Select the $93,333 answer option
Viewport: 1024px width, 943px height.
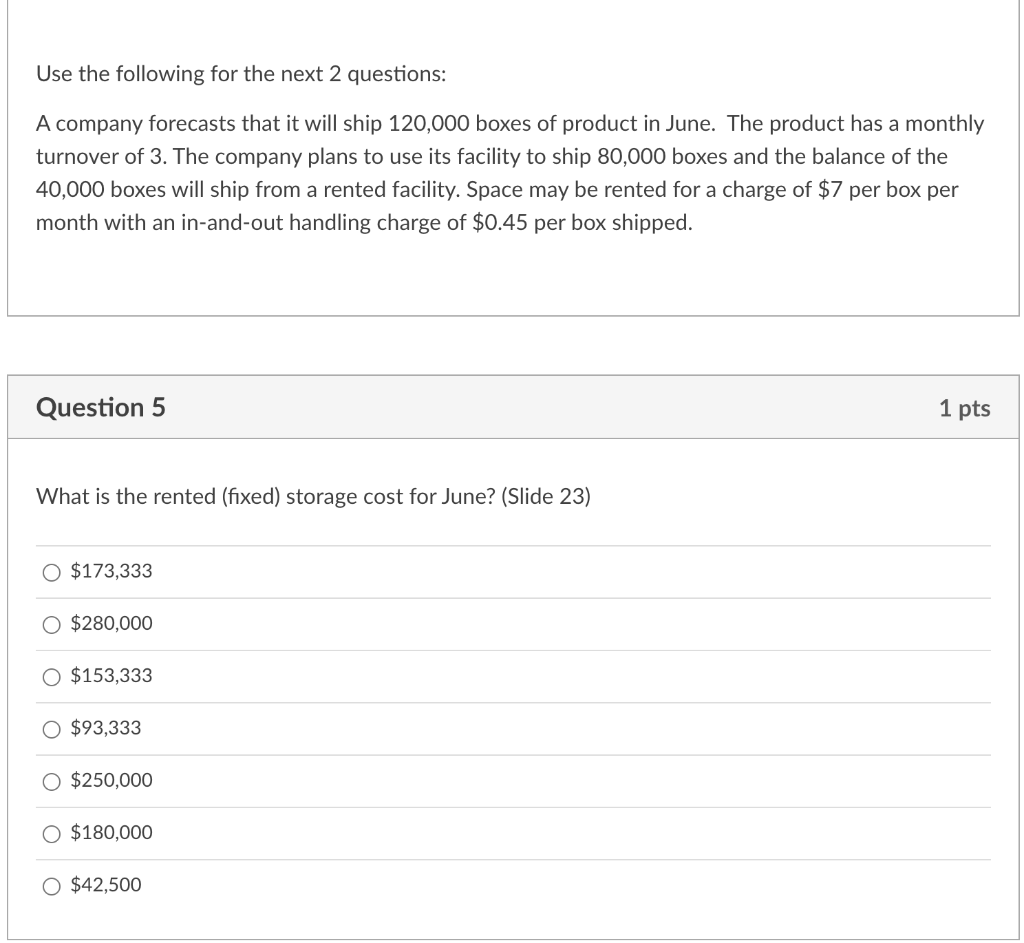tap(51, 729)
